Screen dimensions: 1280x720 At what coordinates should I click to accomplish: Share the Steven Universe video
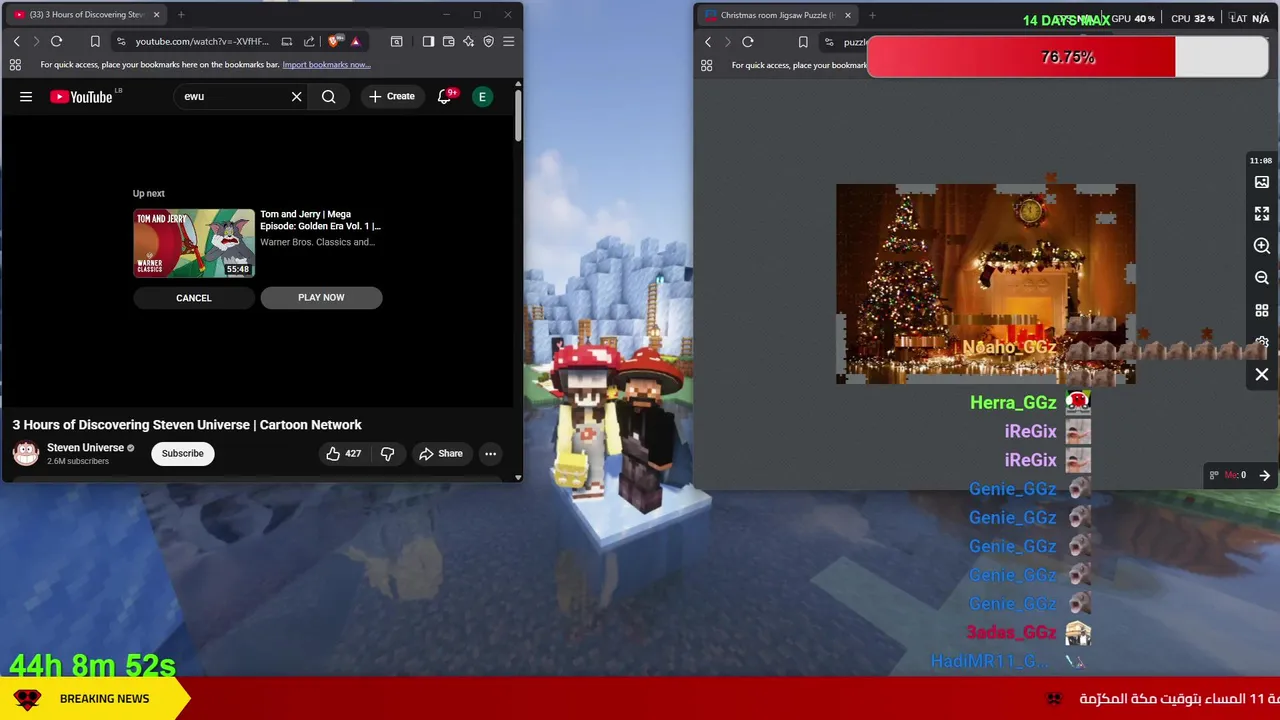coord(441,454)
